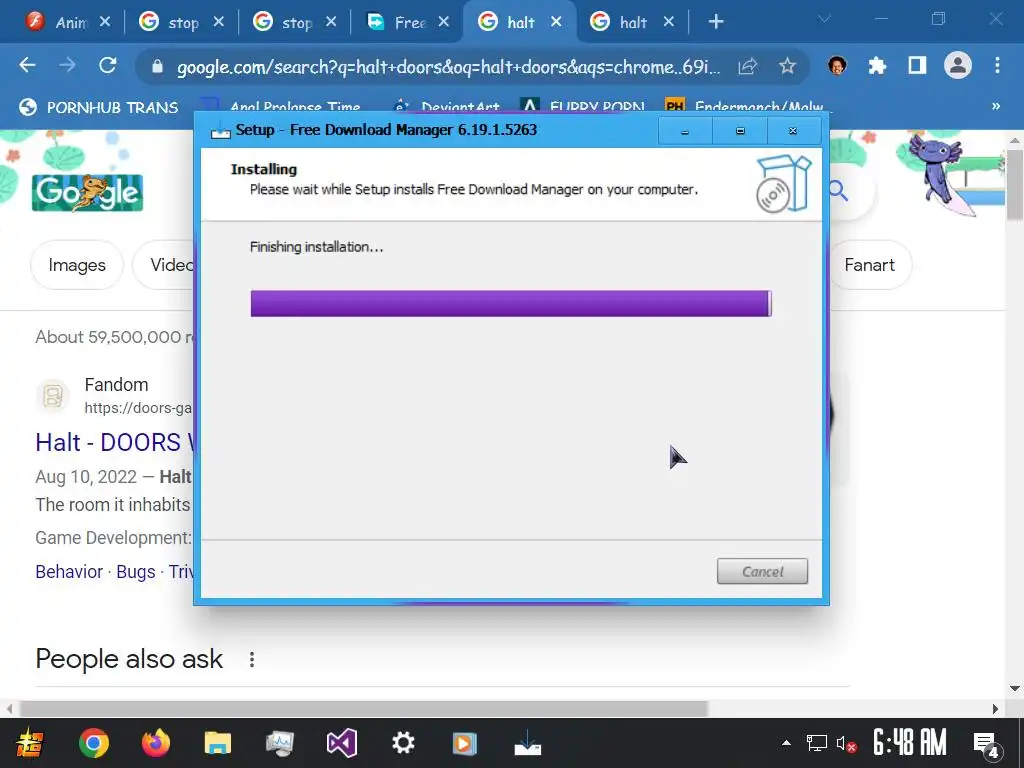Open the Chrome extensions puzzle icon
This screenshot has height=768, width=1024.
click(x=877, y=65)
